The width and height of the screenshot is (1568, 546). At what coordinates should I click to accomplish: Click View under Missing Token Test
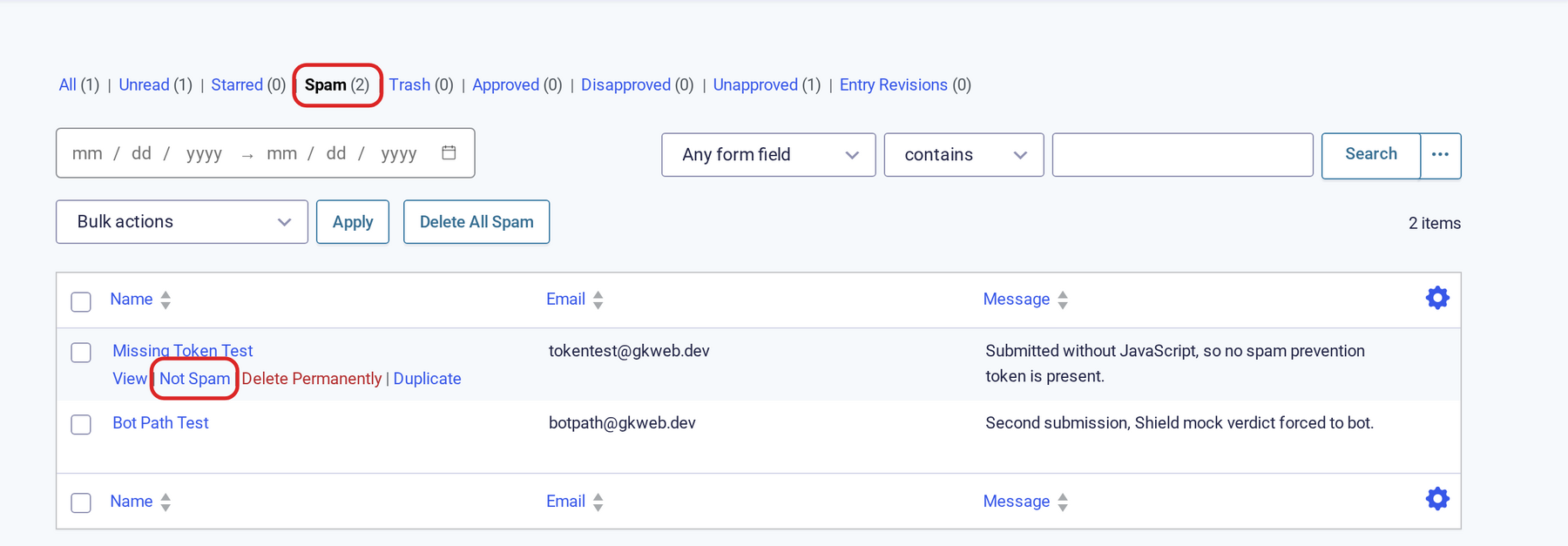click(129, 379)
